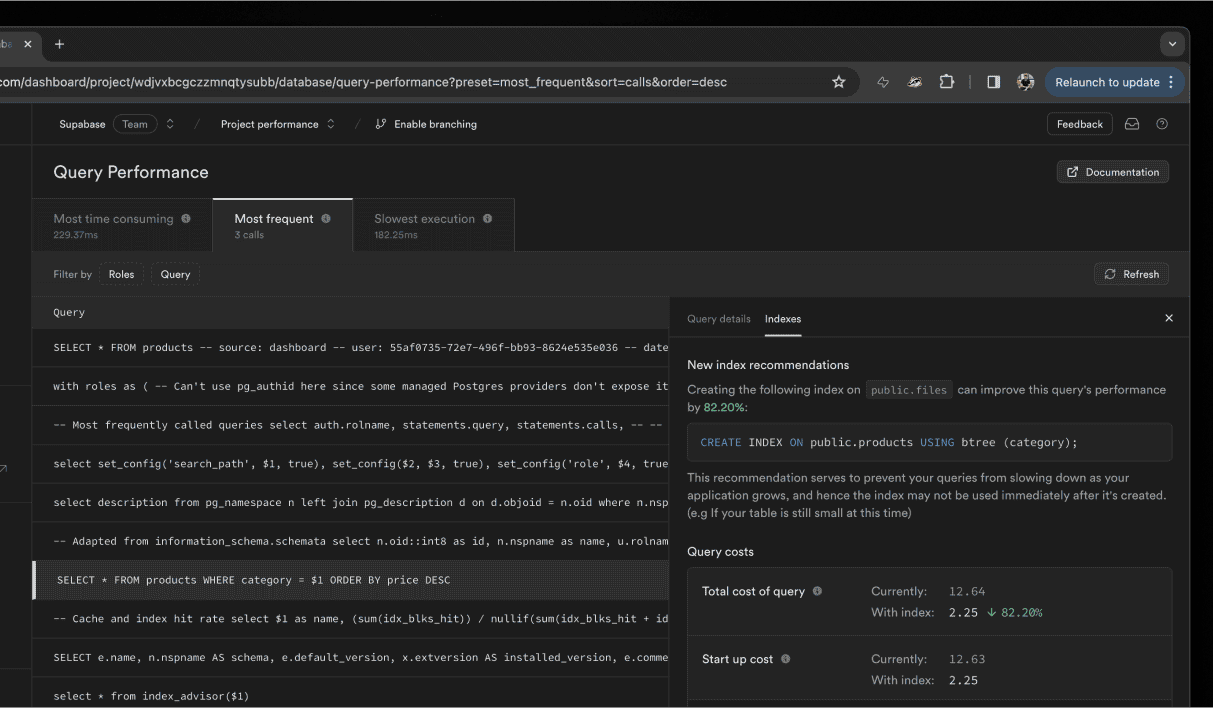Click the Team plan badge
Viewport: 1213px width, 708px height.
(x=135, y=124)
